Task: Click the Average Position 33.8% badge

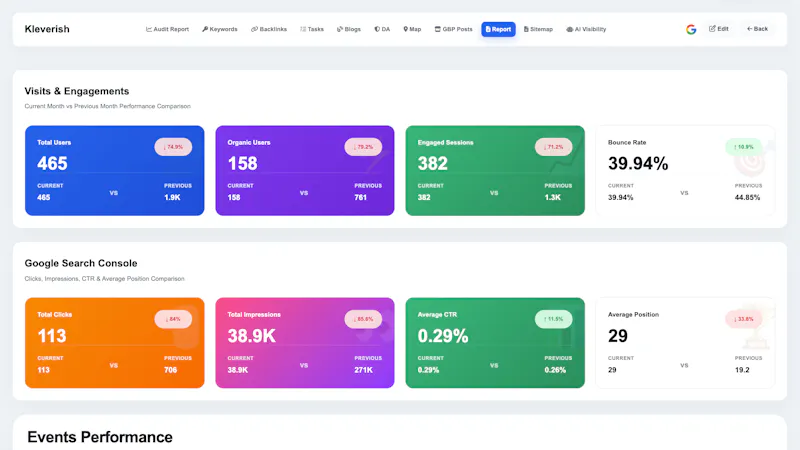Action: (x=743, y=319)
